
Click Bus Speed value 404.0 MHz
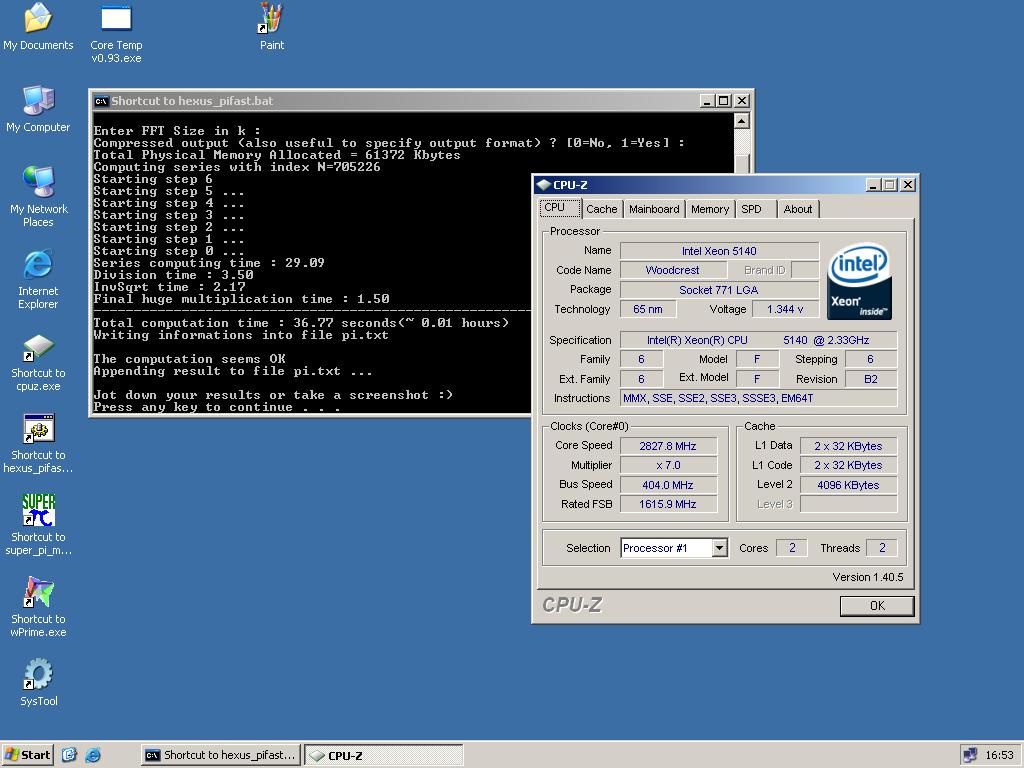point(668,485)
